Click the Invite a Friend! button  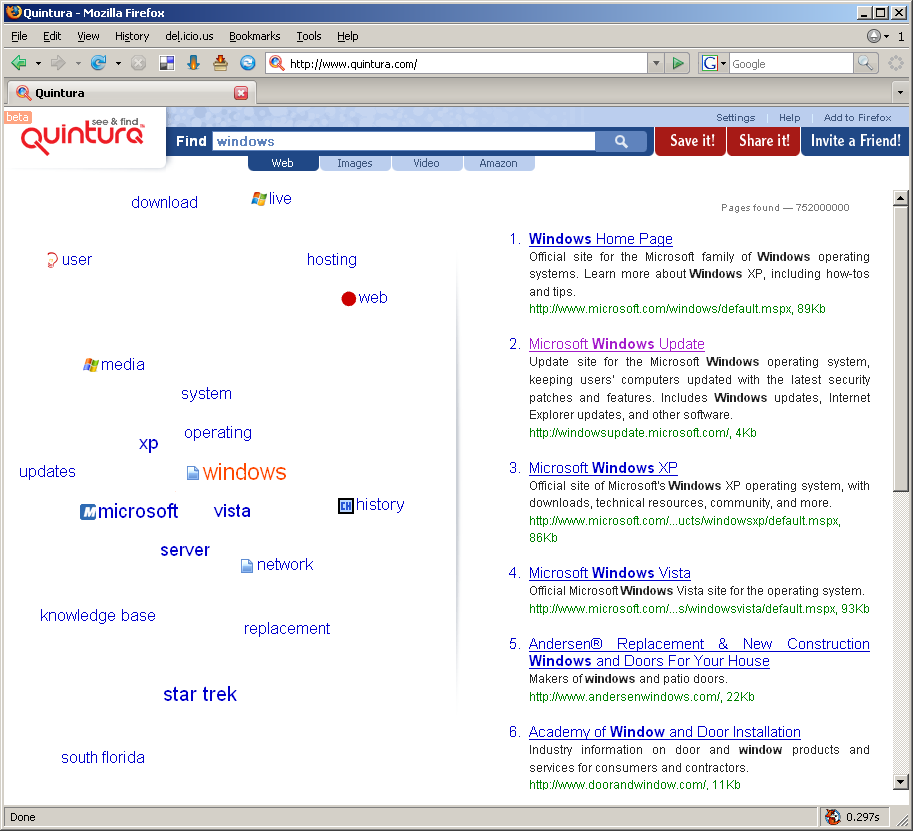(x=855, y=141)
